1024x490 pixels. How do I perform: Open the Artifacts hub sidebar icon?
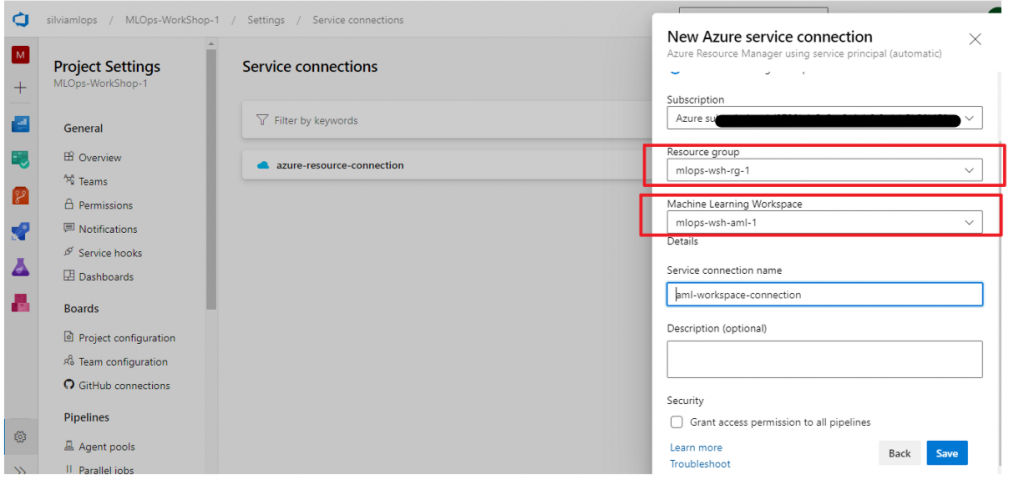tap(20, 302)
